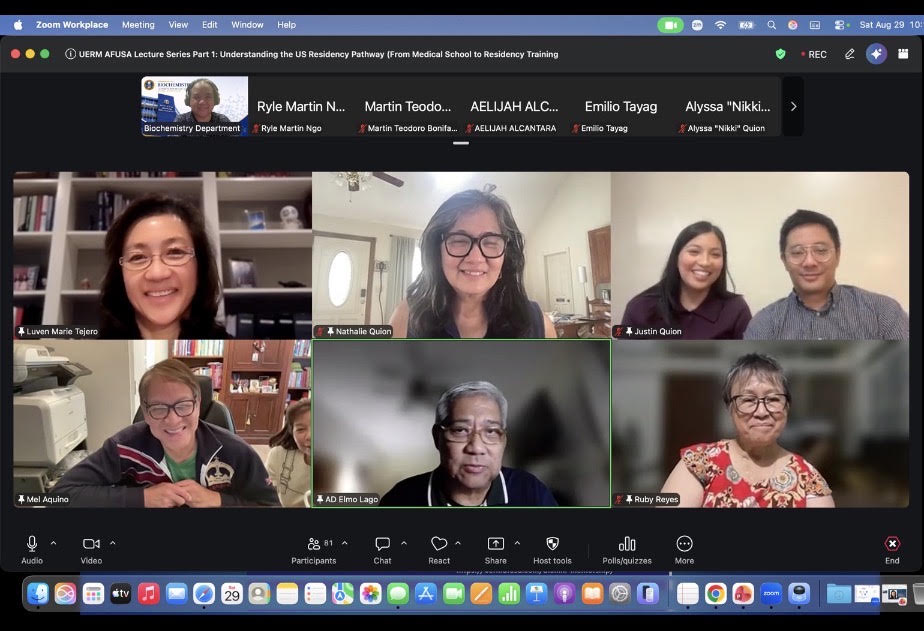Open the Share screen option

coord(496,550)
